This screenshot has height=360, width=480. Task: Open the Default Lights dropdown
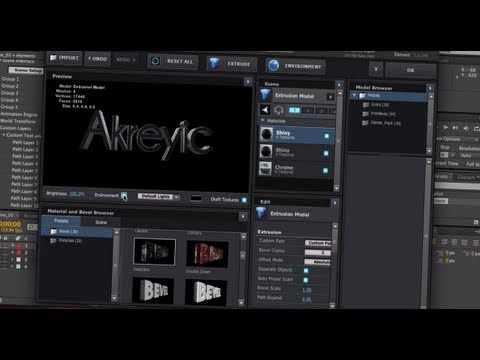159,197
